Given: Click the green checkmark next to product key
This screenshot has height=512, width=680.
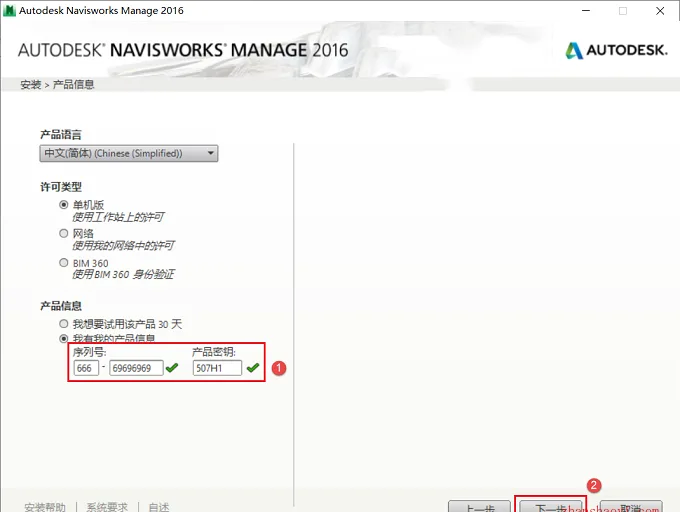Looking at the screenshot, I should click(x=253, y=368).
